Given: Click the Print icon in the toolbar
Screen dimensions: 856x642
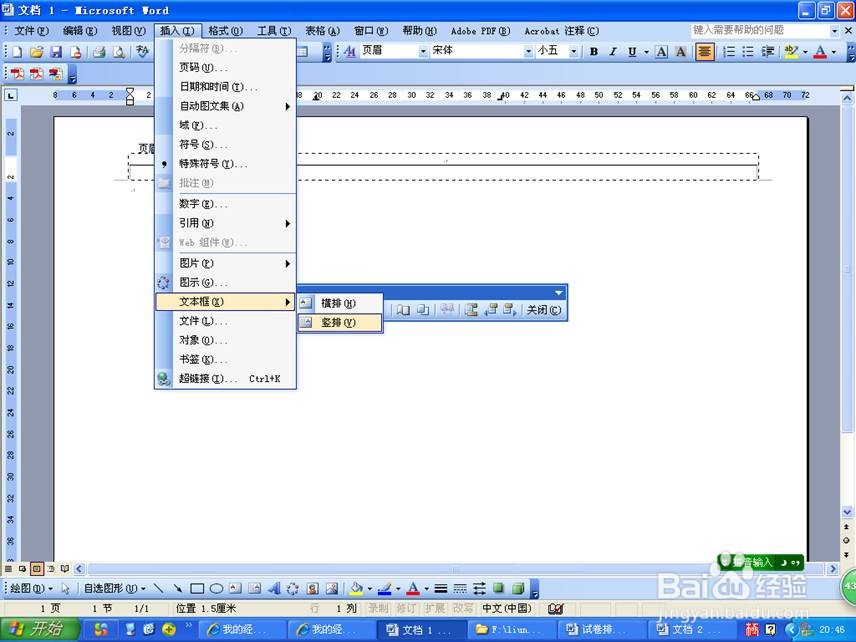Looking at the screenshot, I should 99,52.
